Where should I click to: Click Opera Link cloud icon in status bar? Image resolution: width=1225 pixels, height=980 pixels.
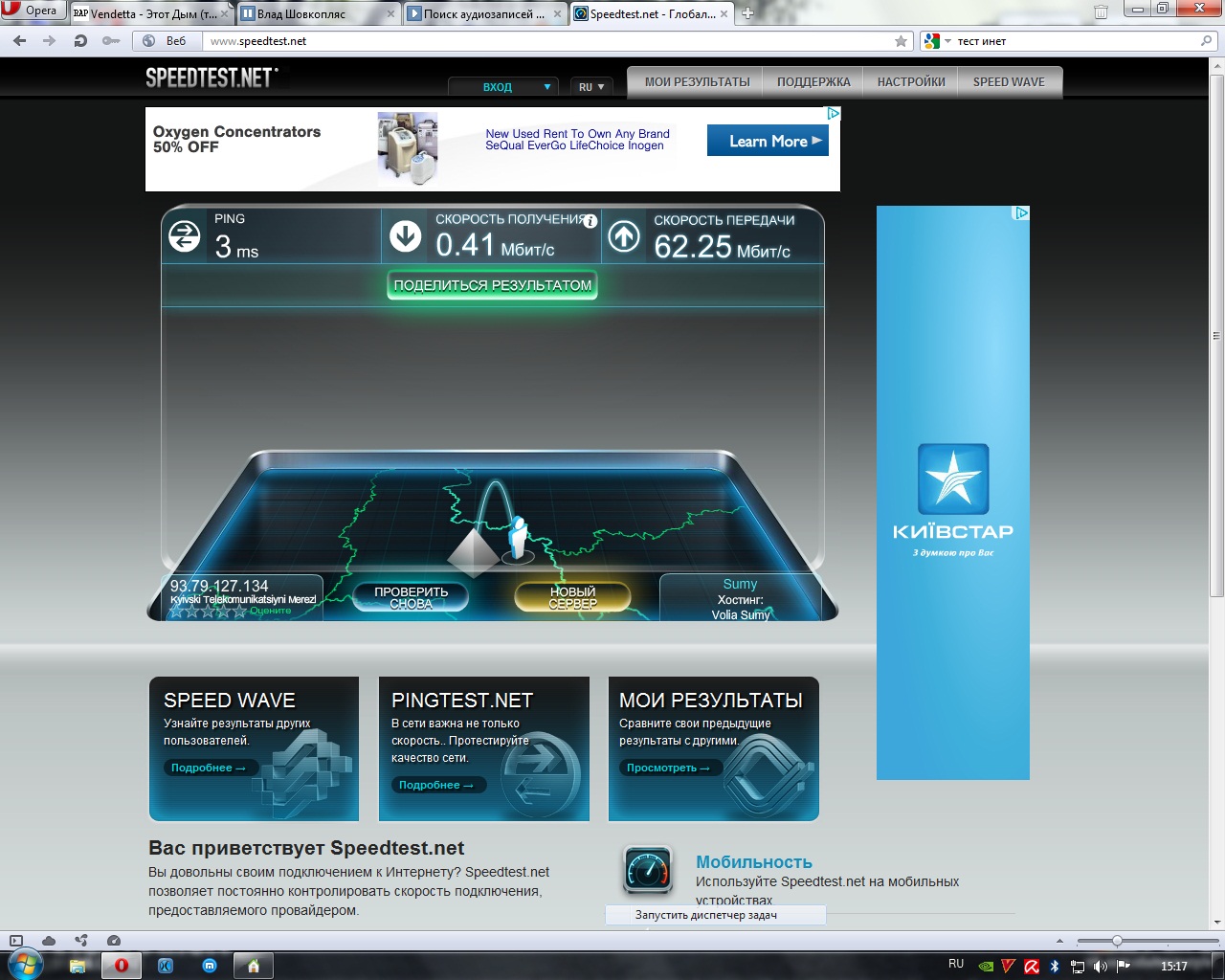point(49,941)
